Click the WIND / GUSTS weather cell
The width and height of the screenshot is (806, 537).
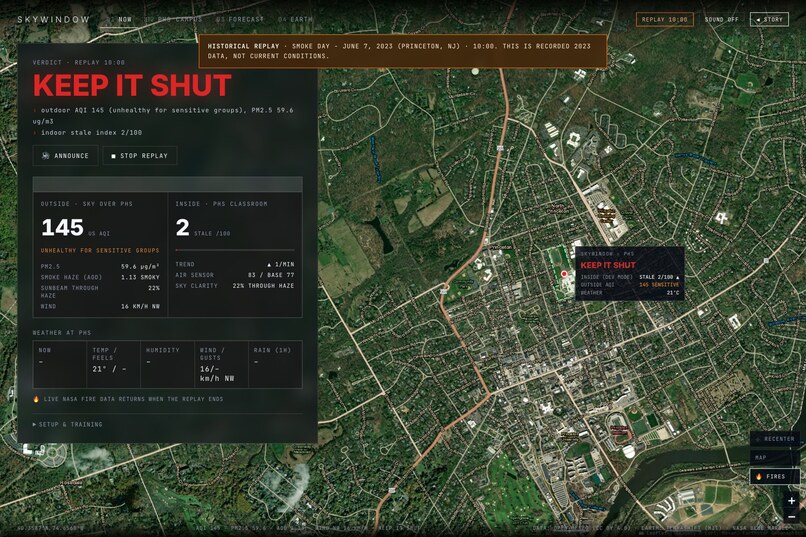222,364
